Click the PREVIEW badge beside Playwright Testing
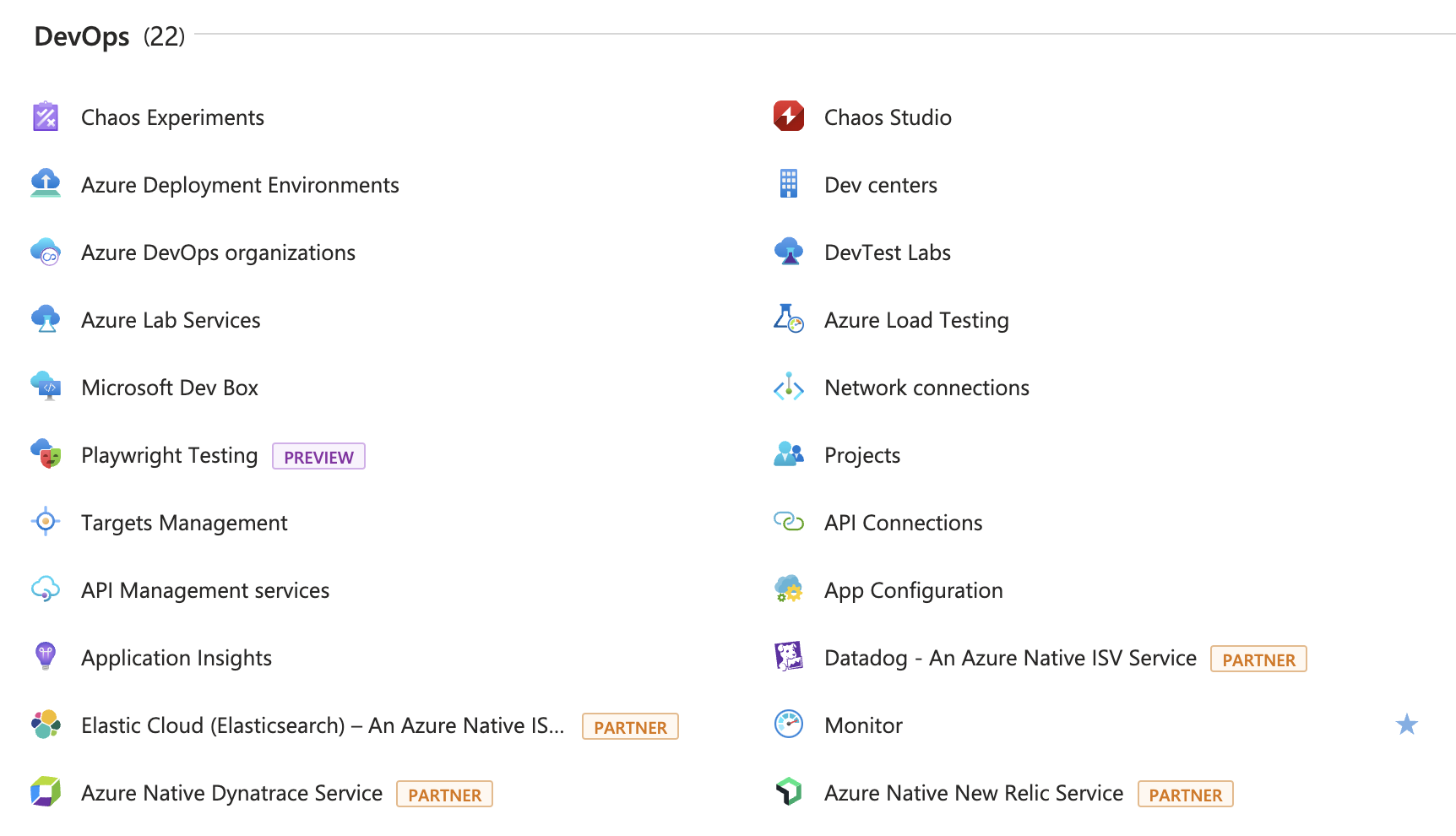This screenshot has width=1456, height=836. tap(318, 456)
